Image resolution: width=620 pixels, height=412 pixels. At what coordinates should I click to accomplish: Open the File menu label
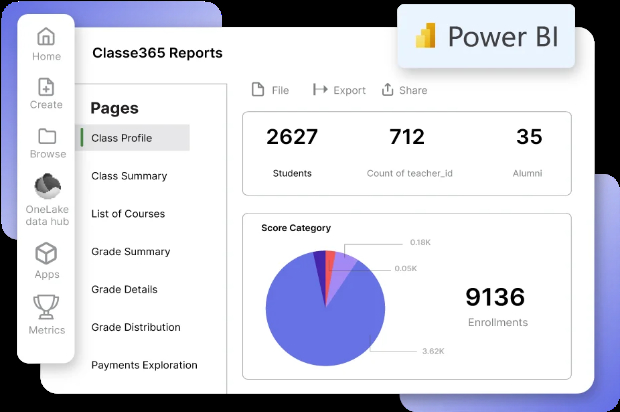pos(280,91)
